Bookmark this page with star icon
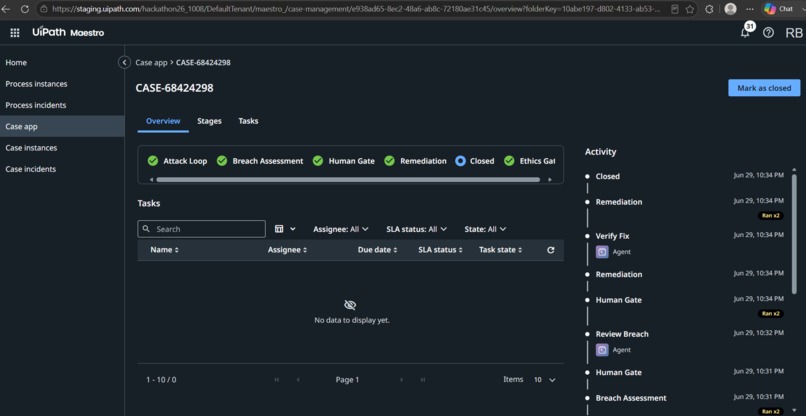 point(690,9)
